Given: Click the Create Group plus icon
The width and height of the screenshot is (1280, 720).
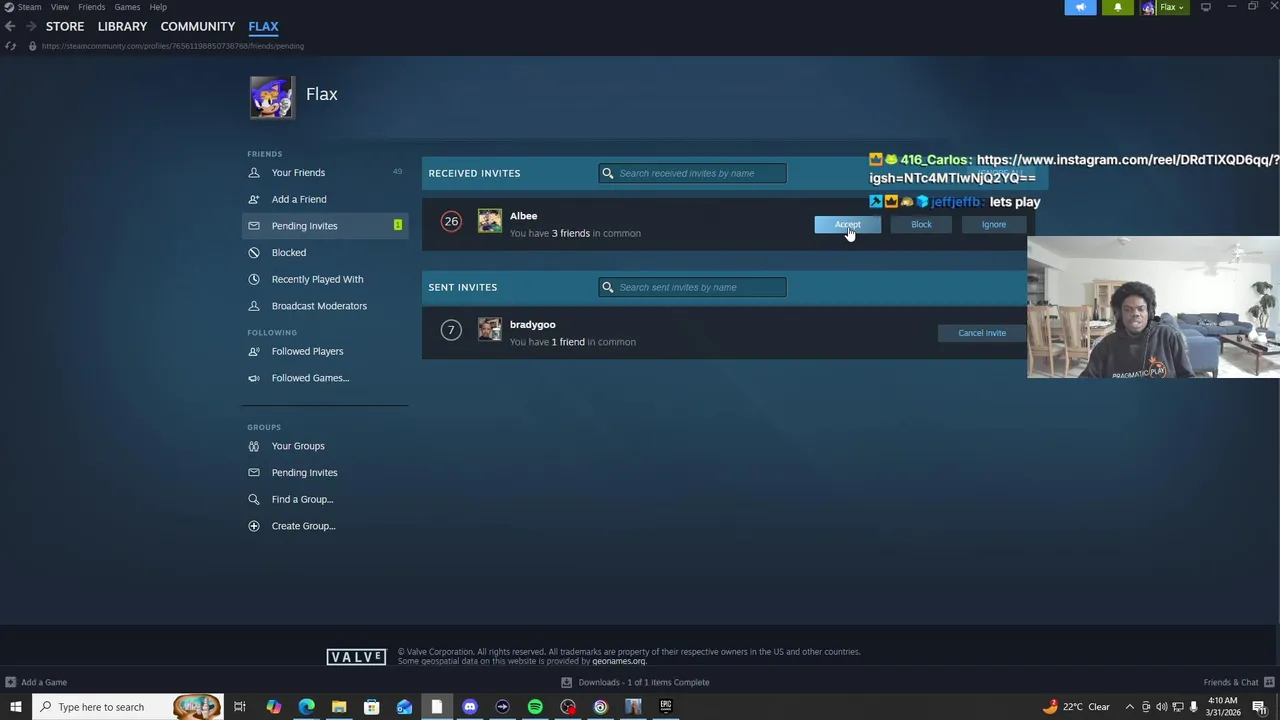Looking at the screenshot, I should (254, 526).
